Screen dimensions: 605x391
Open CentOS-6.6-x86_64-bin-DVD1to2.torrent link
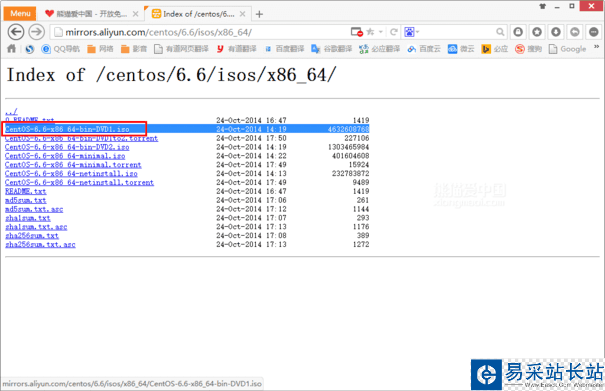pyautogui.click(x=81, y=138)
